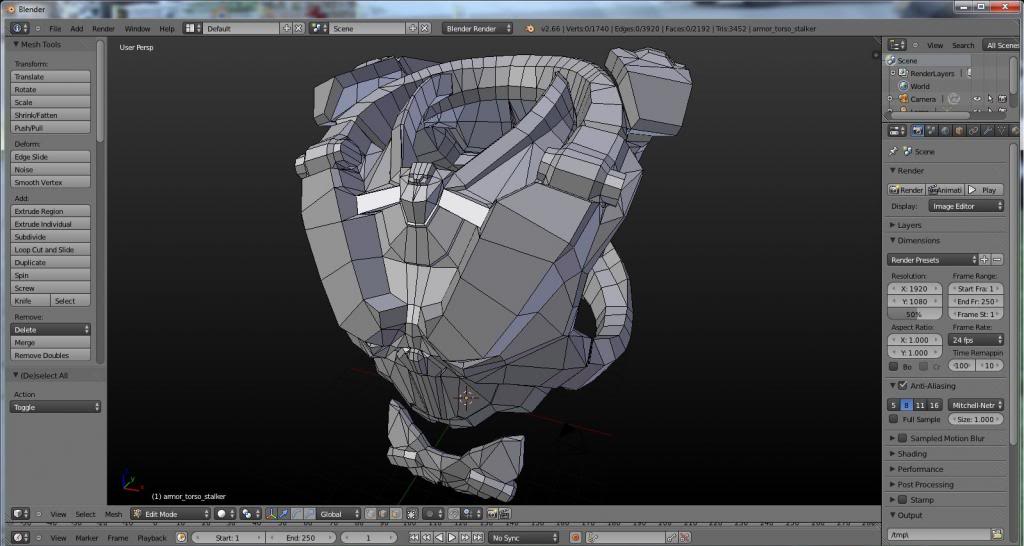Disable the Anti-Aliasing checkbox
Image resolution: width=1024 pixels, height=546 pixels.
pos(902,386)
